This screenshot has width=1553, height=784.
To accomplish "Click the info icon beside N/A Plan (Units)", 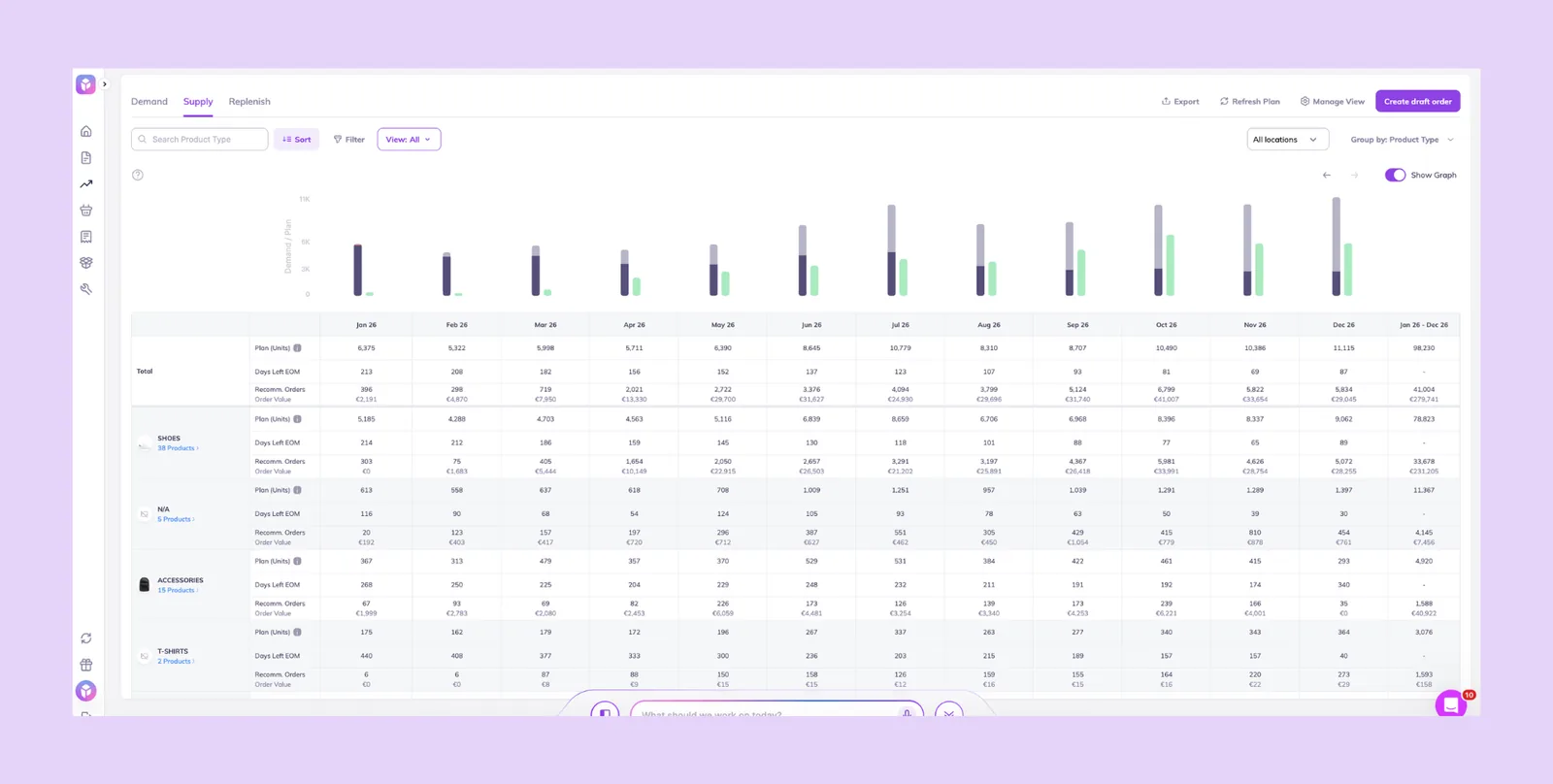I will tap(298, 490).
